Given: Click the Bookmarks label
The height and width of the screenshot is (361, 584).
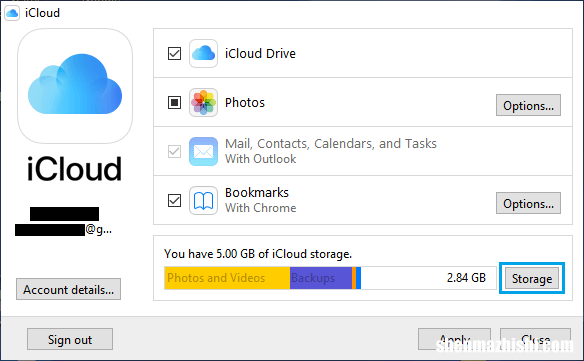Looking at the screenshot, I should click(257, 193).
